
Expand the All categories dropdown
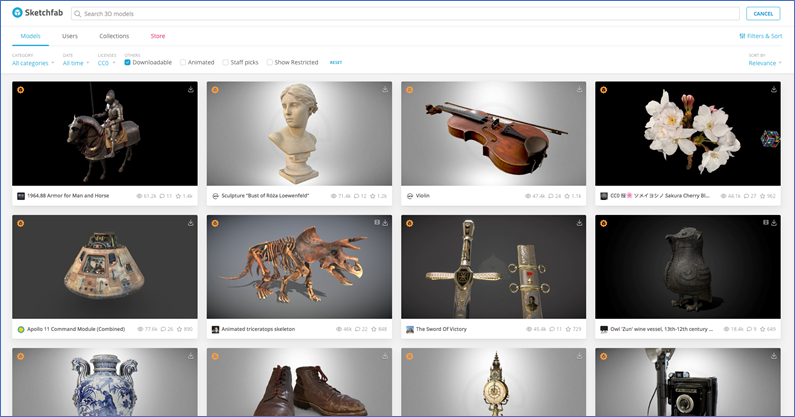pos(33,62)
